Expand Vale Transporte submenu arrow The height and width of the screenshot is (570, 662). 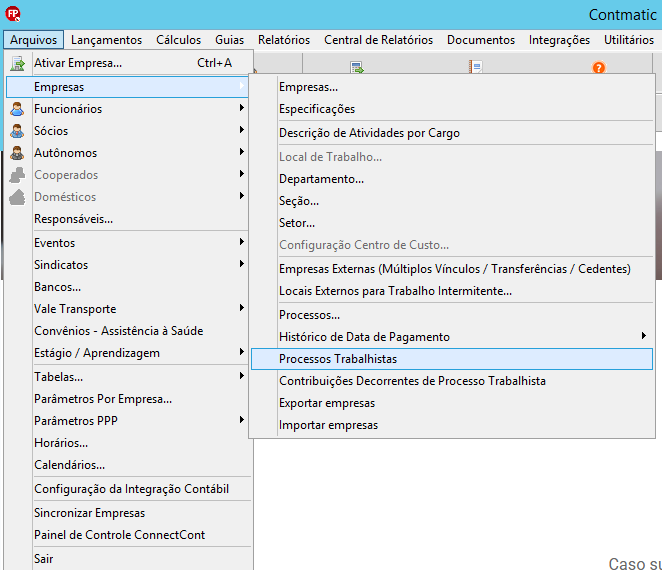coord(241,308)
